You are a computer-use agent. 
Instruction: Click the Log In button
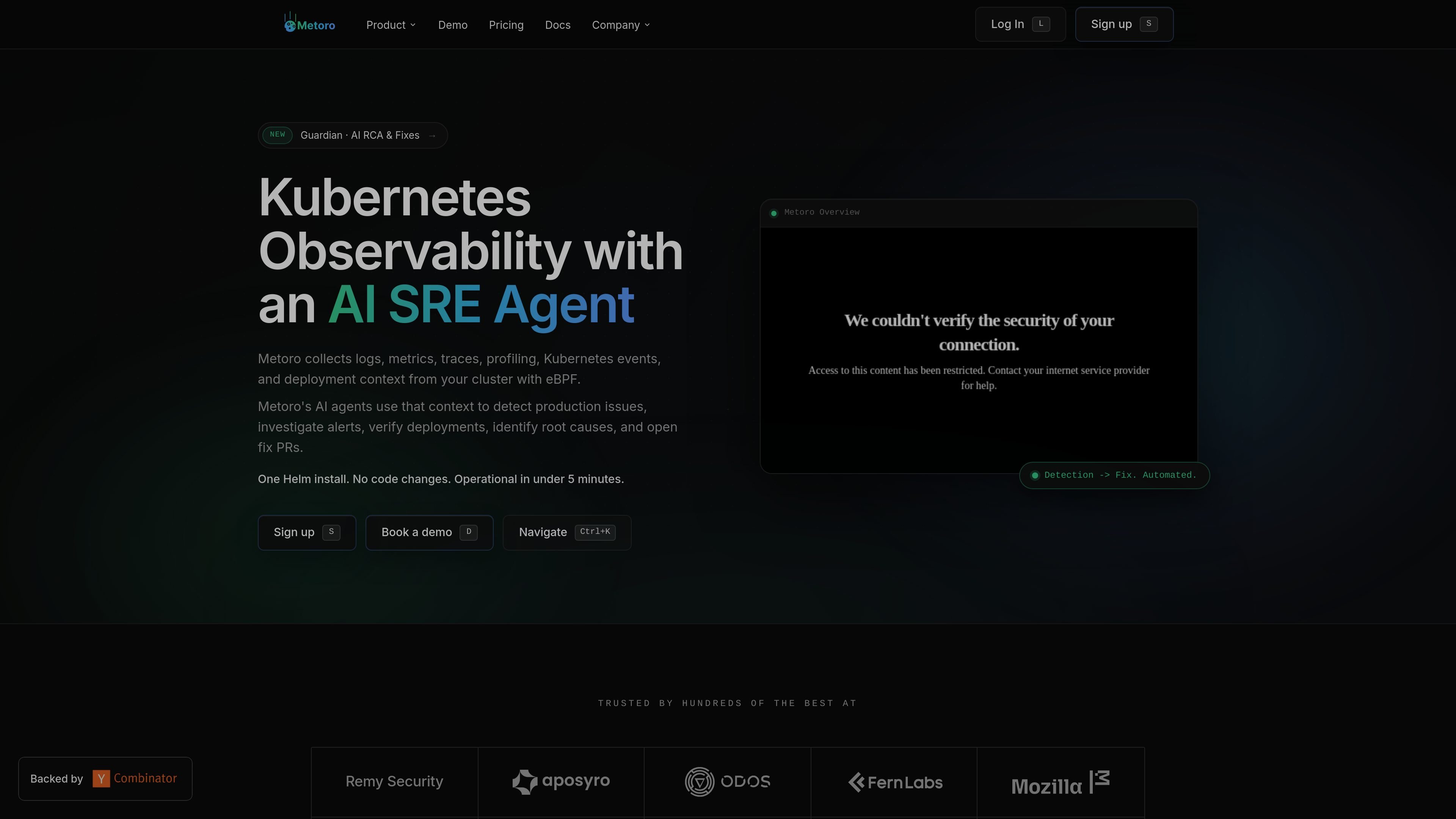[x=1020, y=24]
